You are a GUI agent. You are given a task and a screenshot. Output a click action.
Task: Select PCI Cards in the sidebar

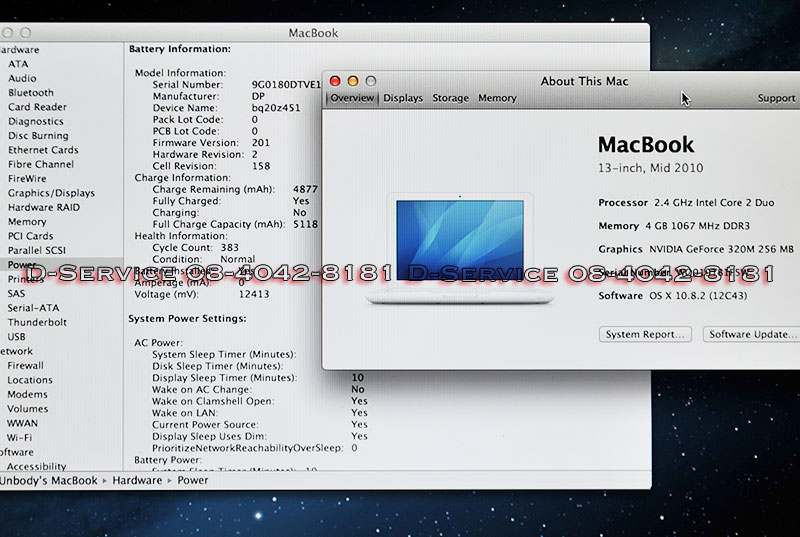pos(31,236)
